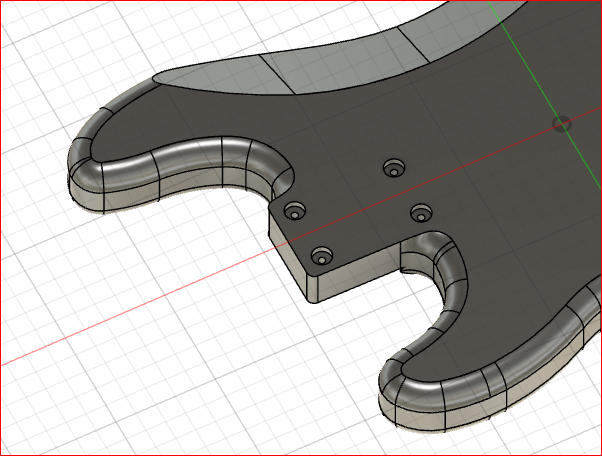Select the bottom screw hole near pocket edge

[x=322, y=256]
